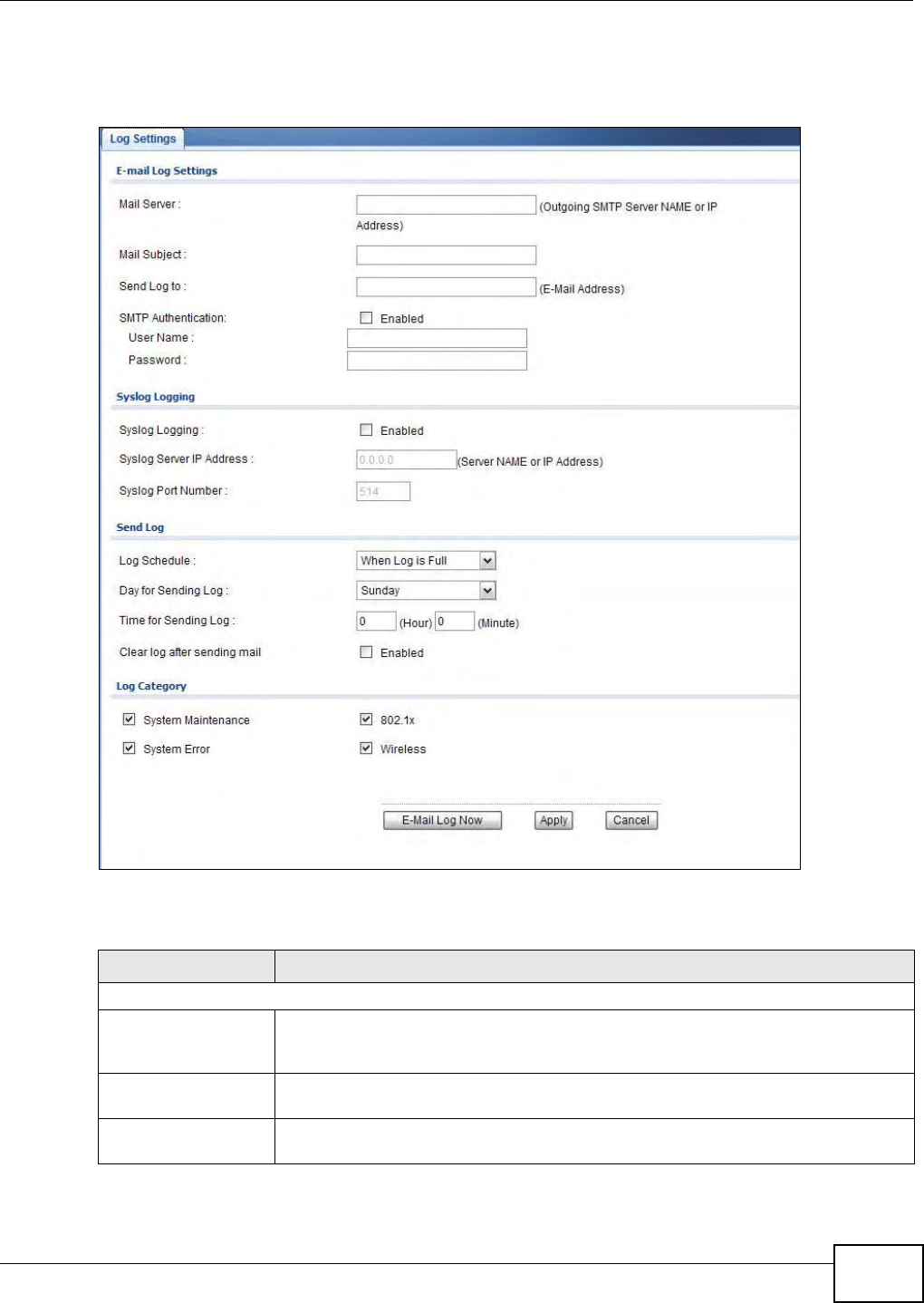Uncheck the System Error category

129,748
